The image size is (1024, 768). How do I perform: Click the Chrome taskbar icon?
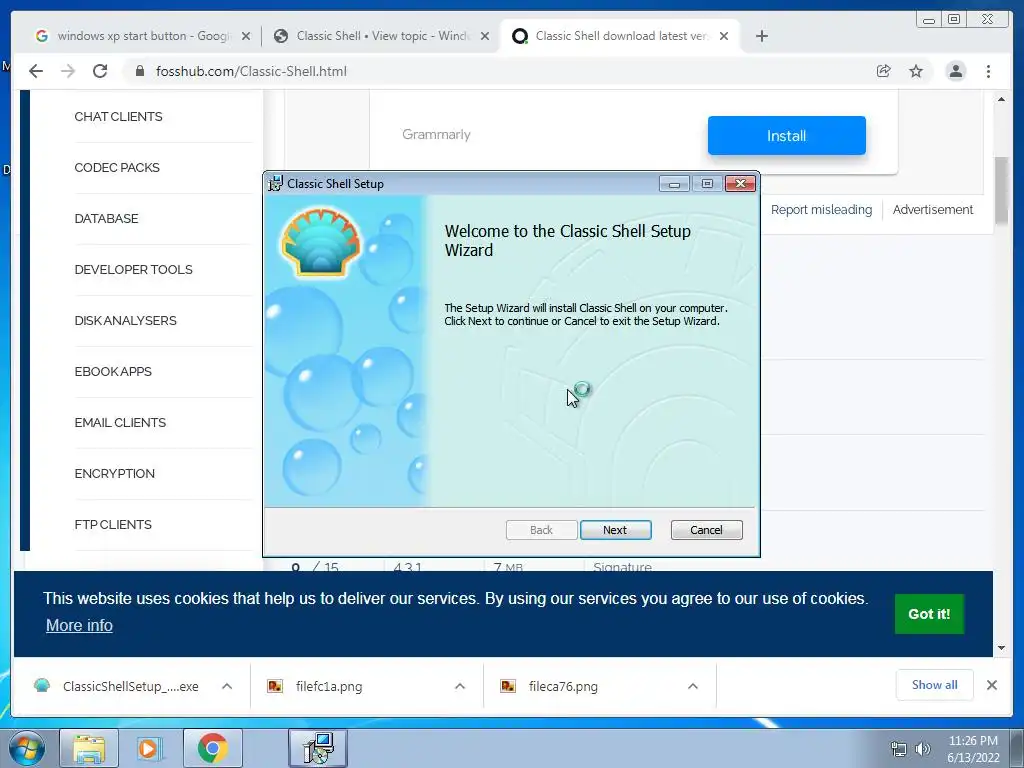coord(212,748)
